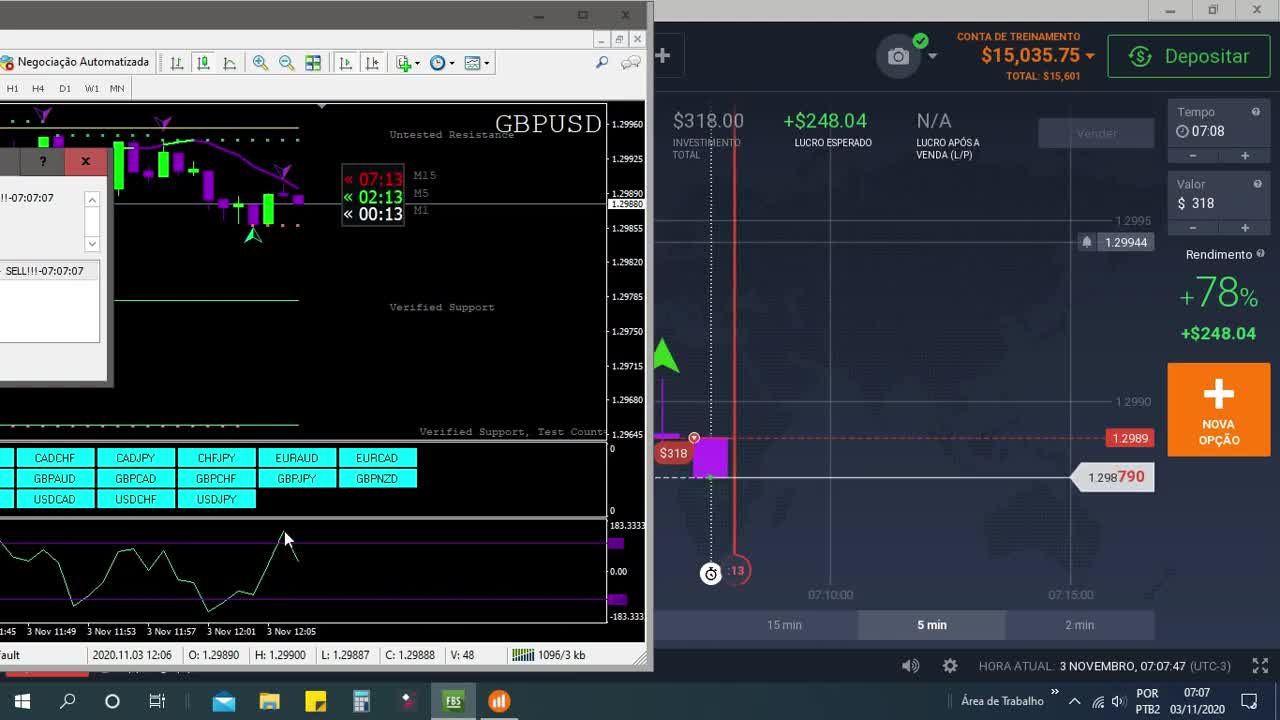
Task: Tile chart windows icon
Action: coord(313,62)
